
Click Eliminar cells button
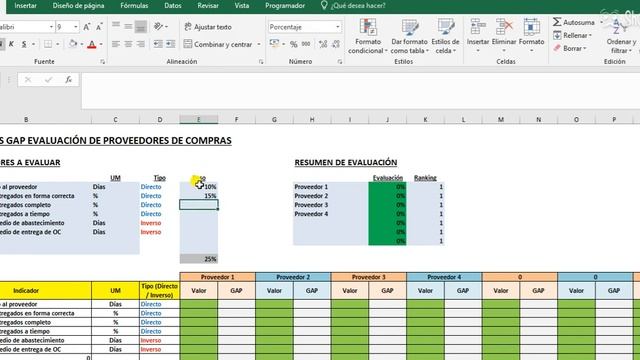coord(504,36)
